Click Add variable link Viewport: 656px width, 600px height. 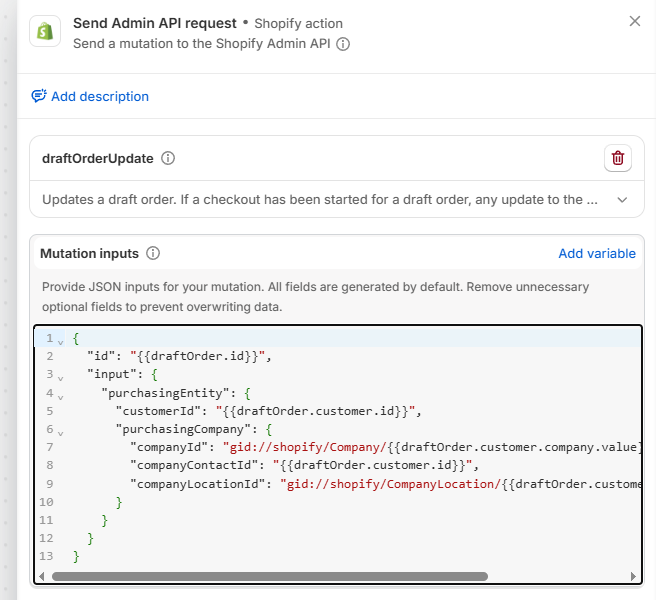coord(597,254)
